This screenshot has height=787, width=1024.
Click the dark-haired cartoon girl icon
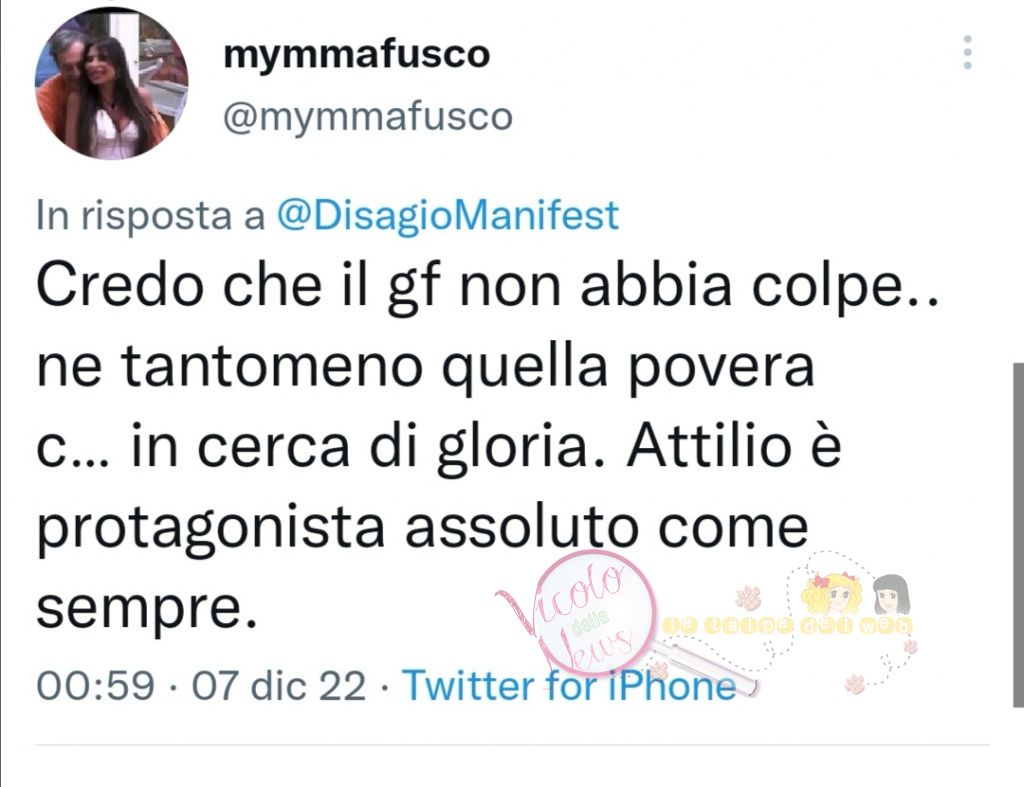click(891, 595)
